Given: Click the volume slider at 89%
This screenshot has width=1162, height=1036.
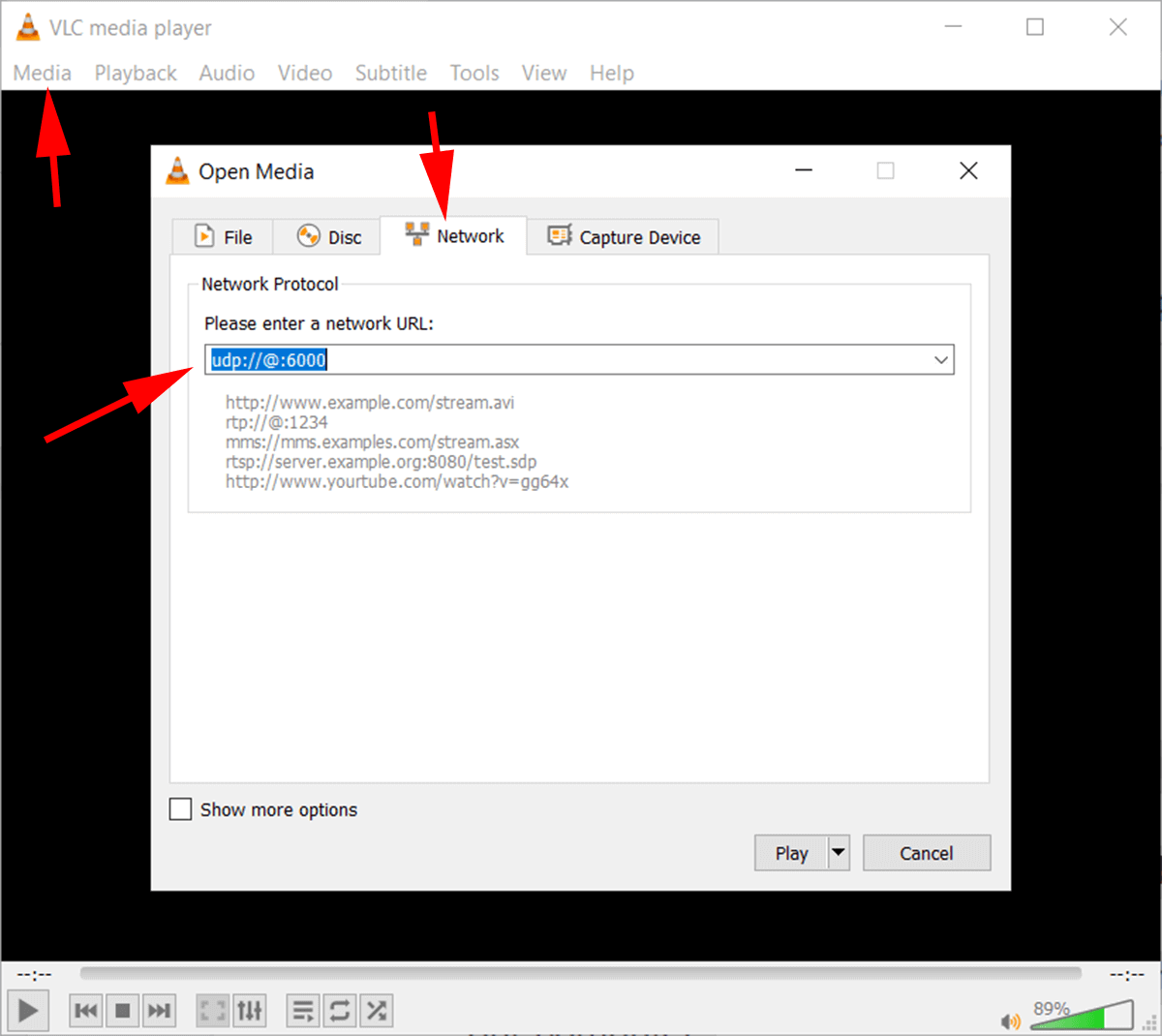Looking at the screenshot, I should coord(1081,1015).
